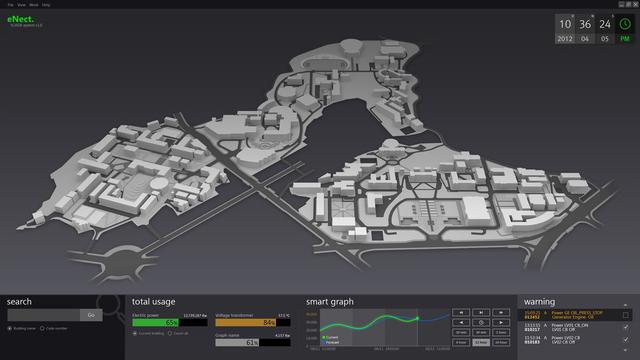The width and height of the screenshot is (640, 360).
Task: Rewind the smart graph playback
Action: coord(461,313)
